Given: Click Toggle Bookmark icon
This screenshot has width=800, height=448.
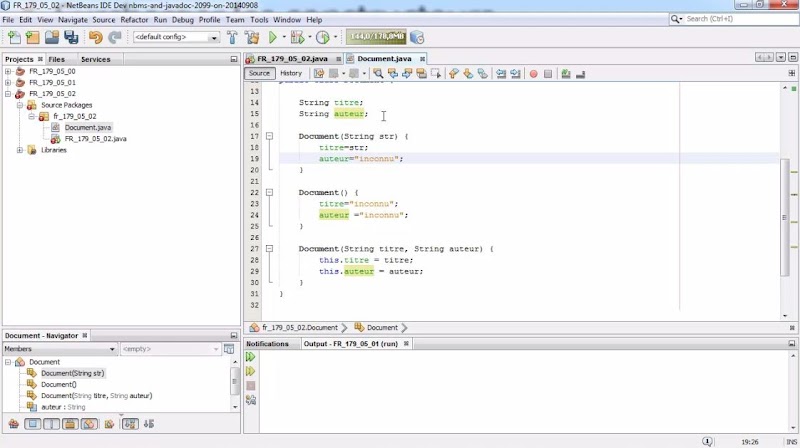Looking at the screenshot, I should click(482, 74).
